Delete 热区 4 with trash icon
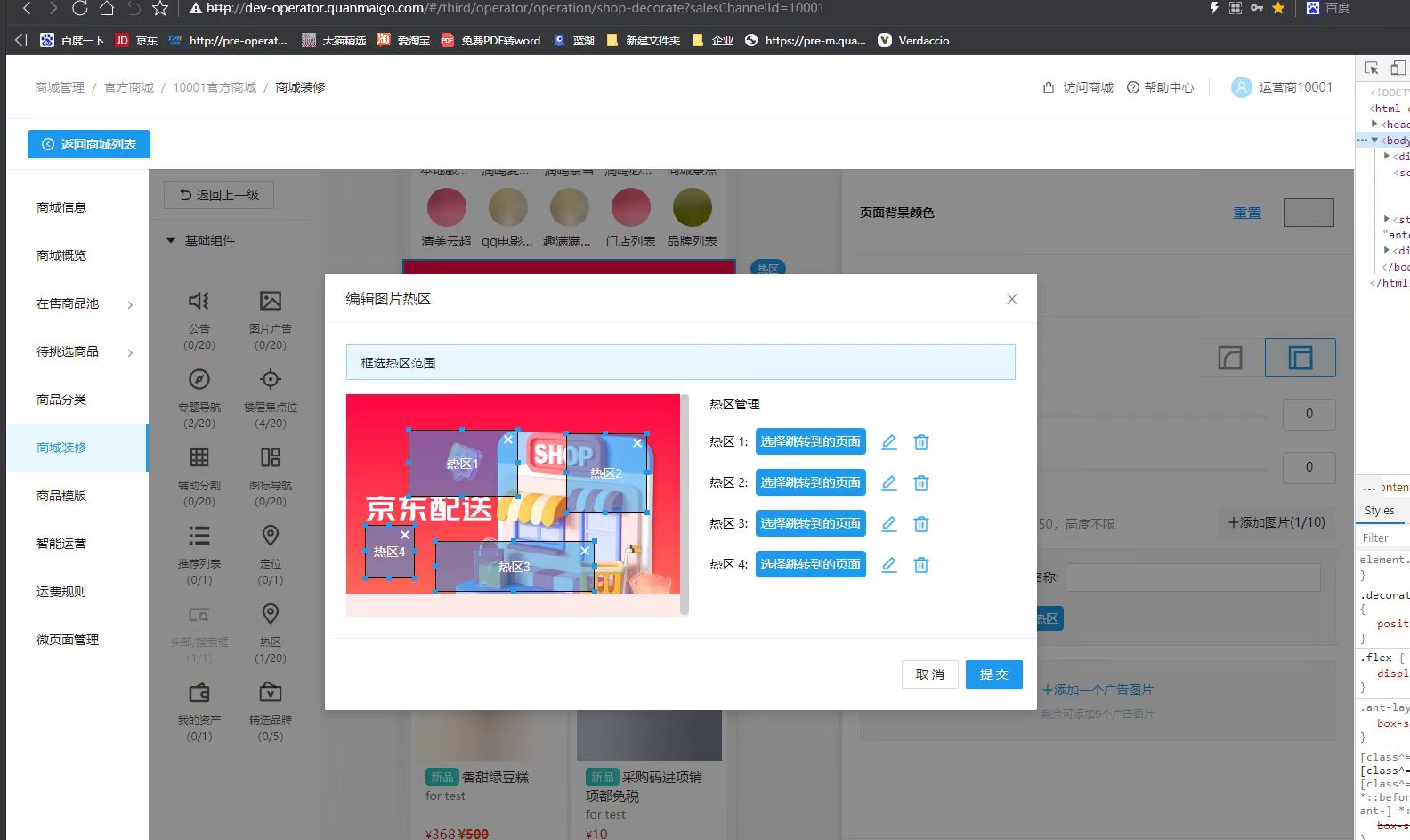1410x840 pixels. 921,565
